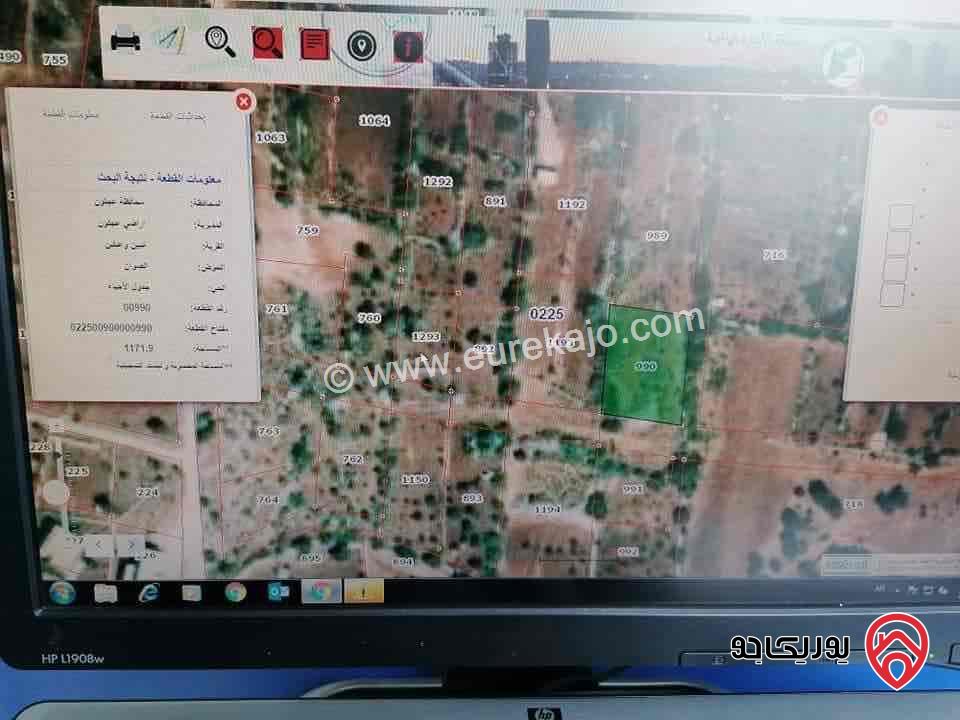The width and height of the screenshot is (960, 720).
Task: Open the location search magnifier tool
Action: click(220, 41)
